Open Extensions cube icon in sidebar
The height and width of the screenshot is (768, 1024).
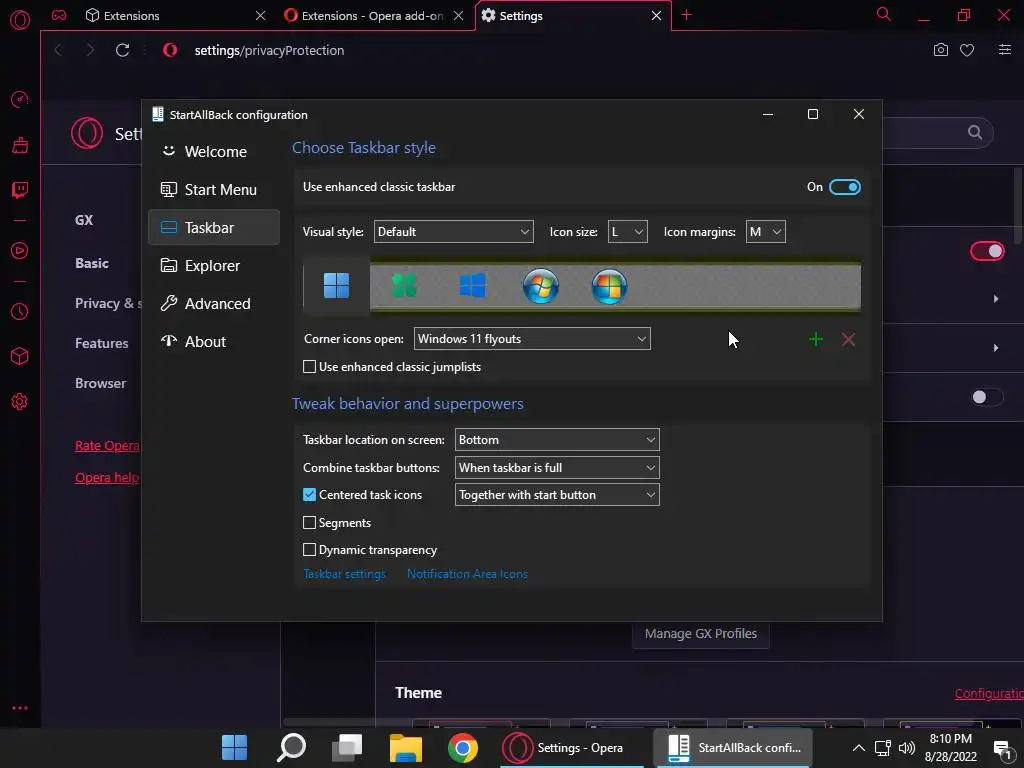20,356
